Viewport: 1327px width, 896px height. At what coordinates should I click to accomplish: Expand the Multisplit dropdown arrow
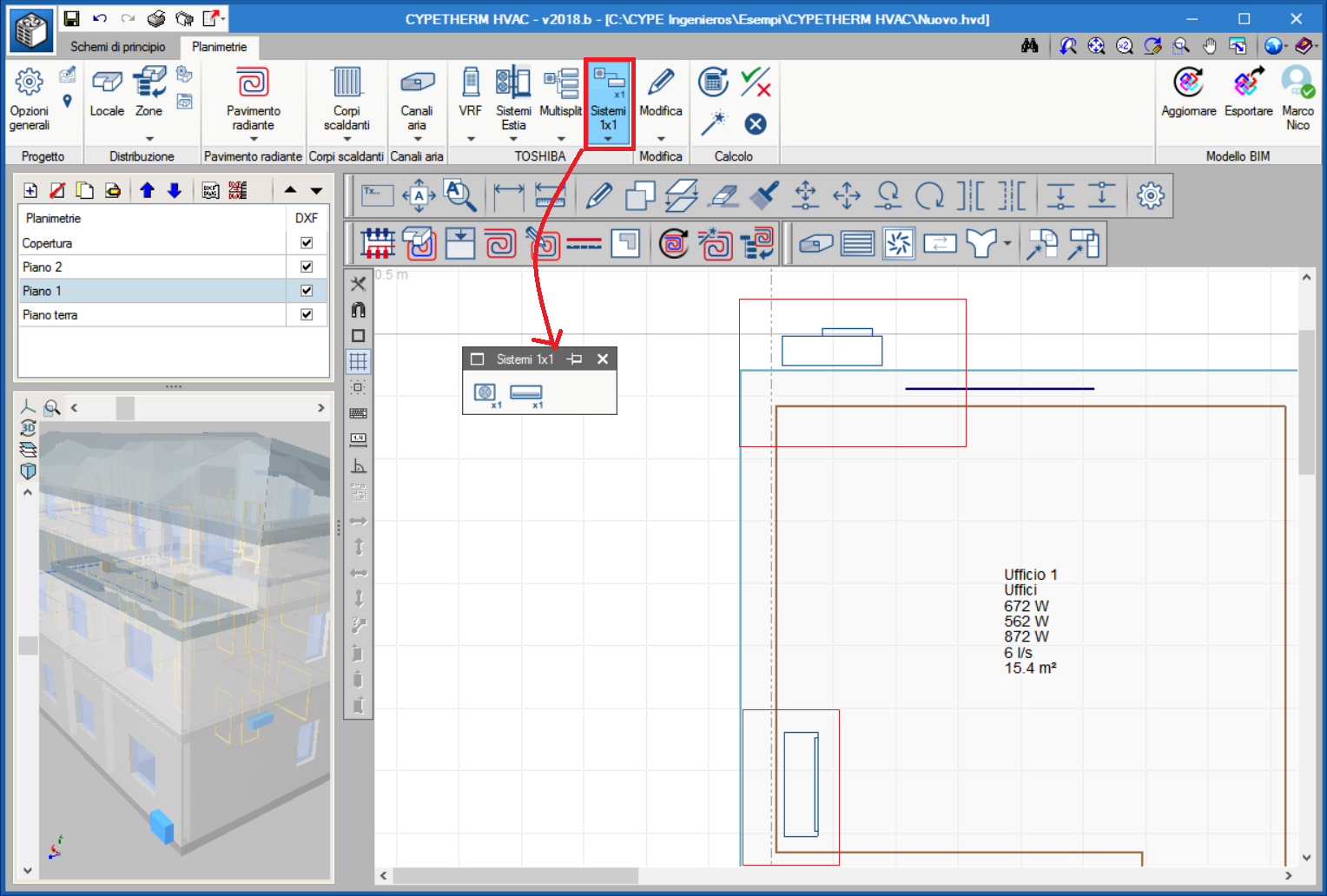tap(561, 139)
